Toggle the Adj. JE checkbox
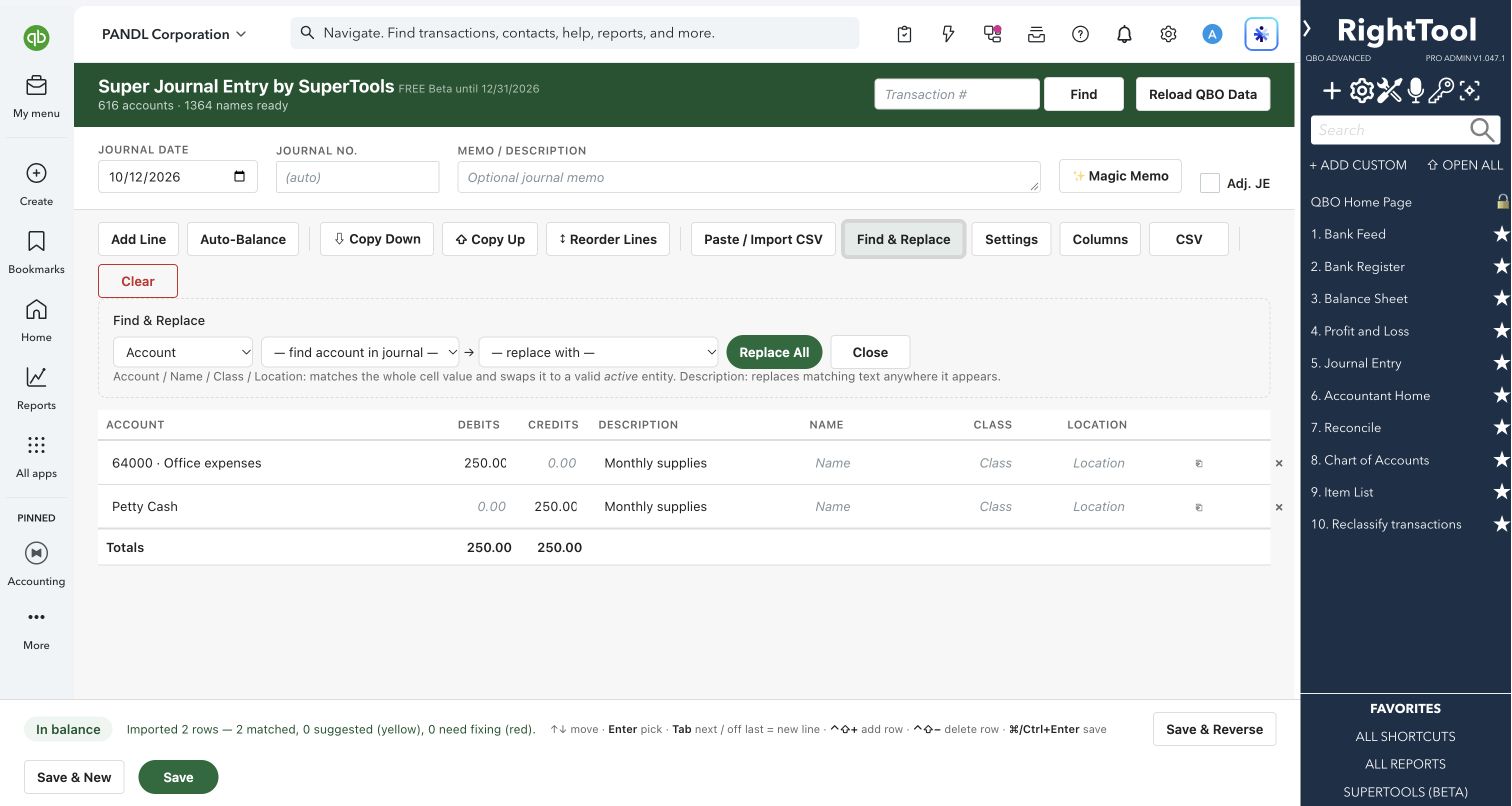This screenshot has width=1512, height=806. 1210,183
